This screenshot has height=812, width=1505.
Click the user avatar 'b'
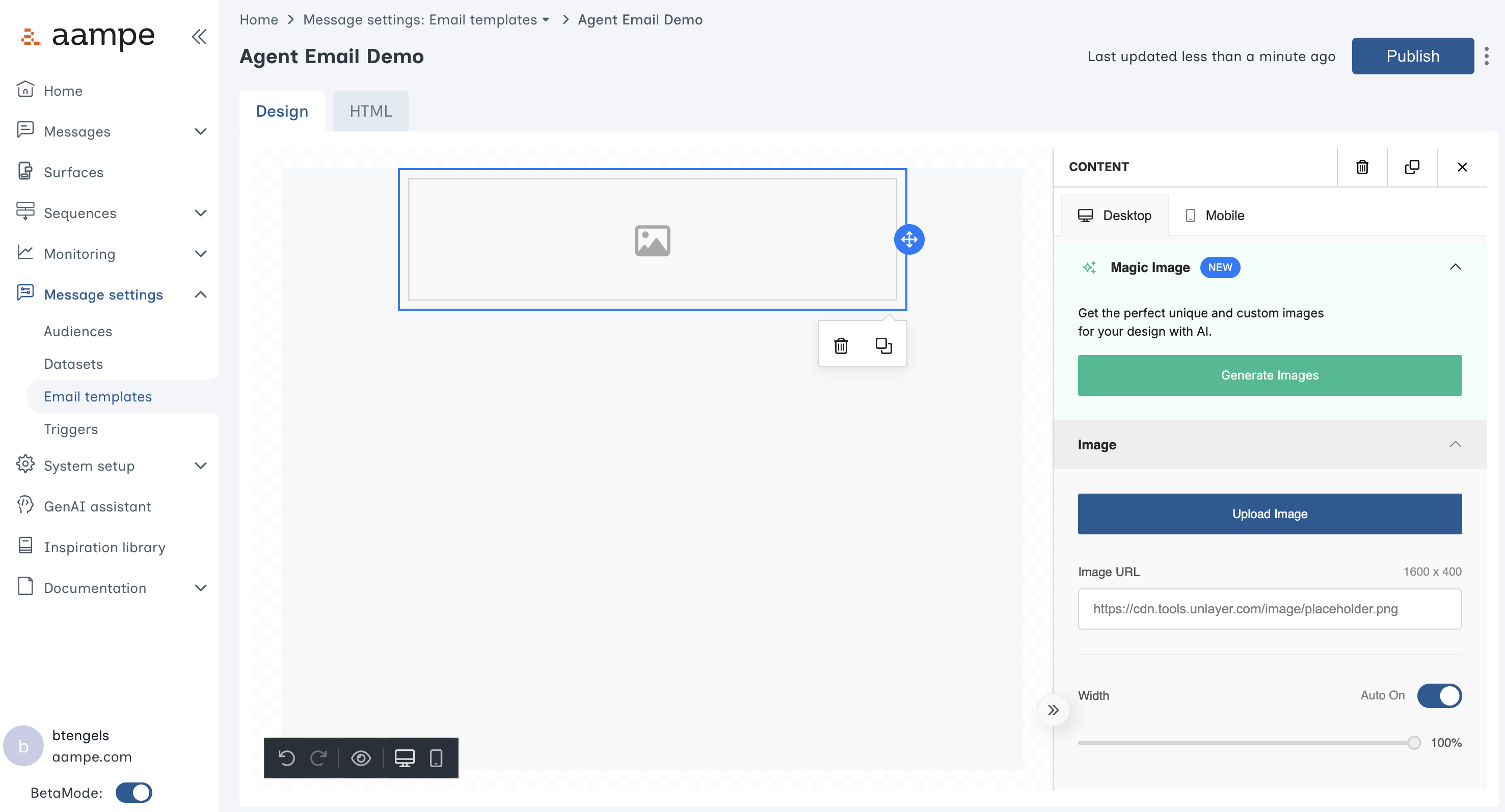[23, 746]
